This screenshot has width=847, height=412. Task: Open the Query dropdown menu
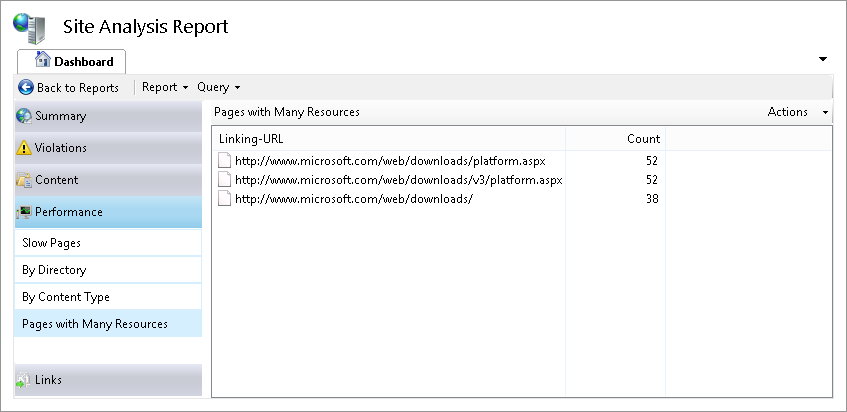point(219,88)
